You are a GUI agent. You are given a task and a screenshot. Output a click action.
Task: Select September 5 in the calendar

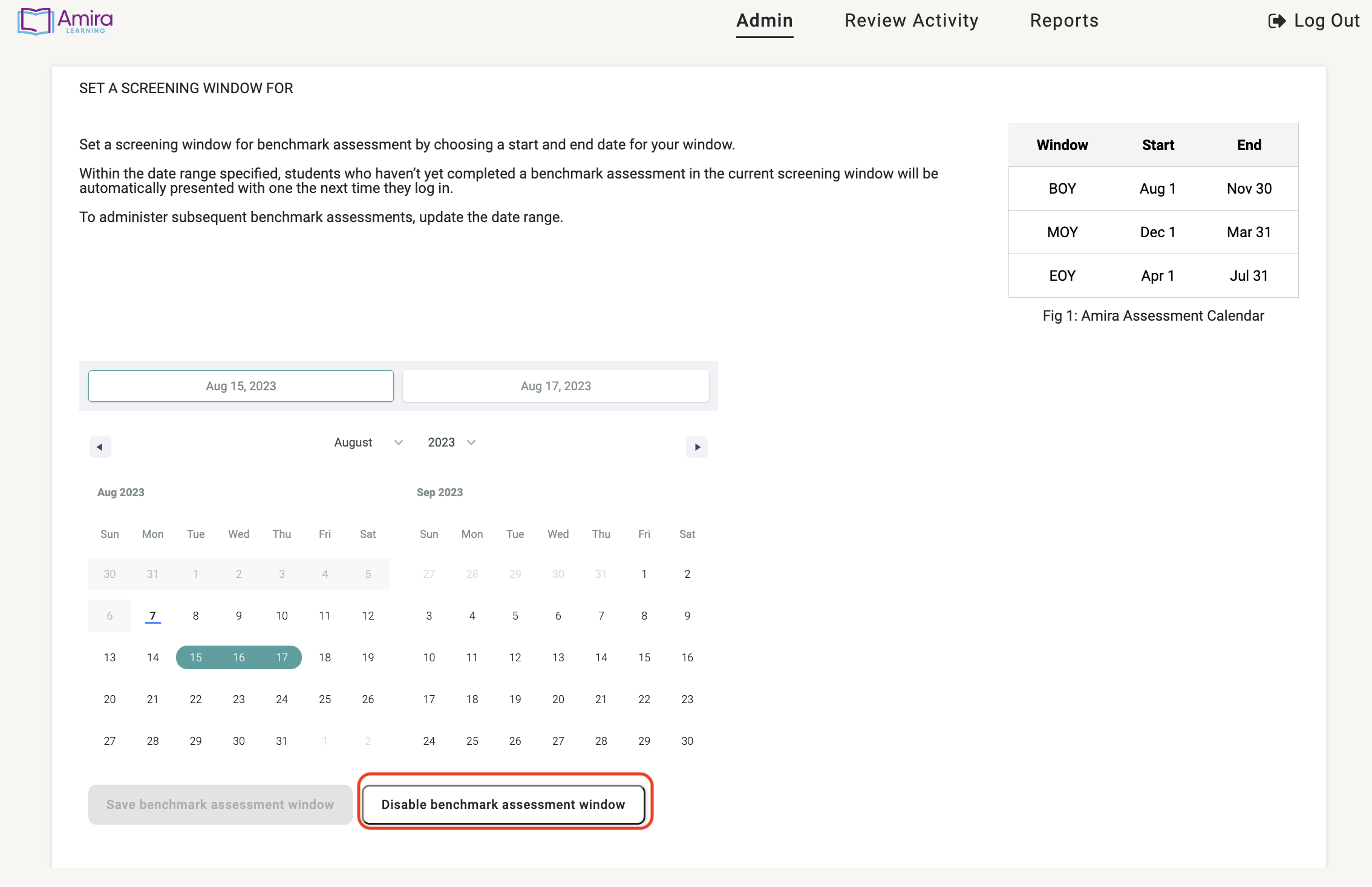(515, 616)
